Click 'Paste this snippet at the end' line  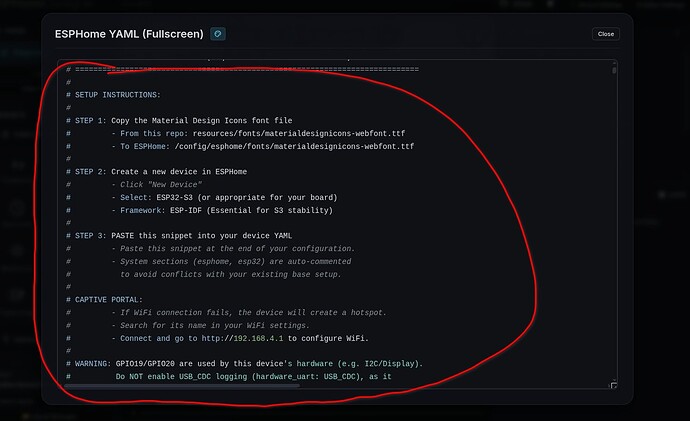click(210, 249)
